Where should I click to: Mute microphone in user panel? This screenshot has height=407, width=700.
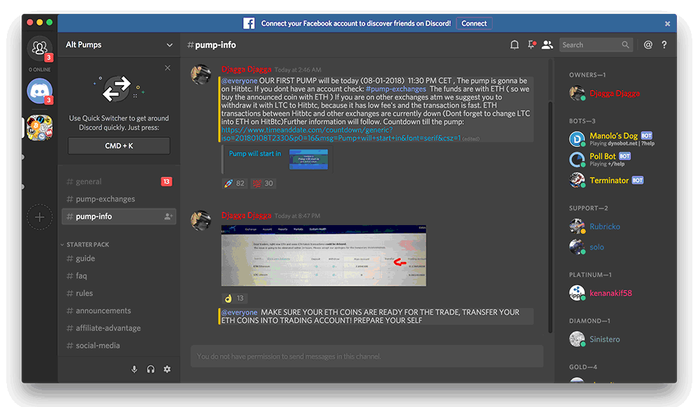click(134, 369)
